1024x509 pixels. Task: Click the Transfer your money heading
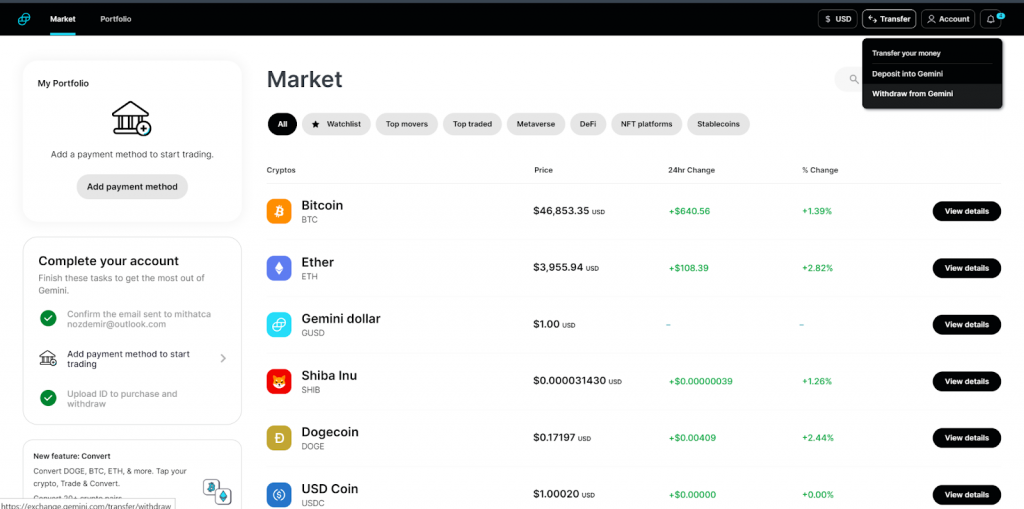pos(906,53)
